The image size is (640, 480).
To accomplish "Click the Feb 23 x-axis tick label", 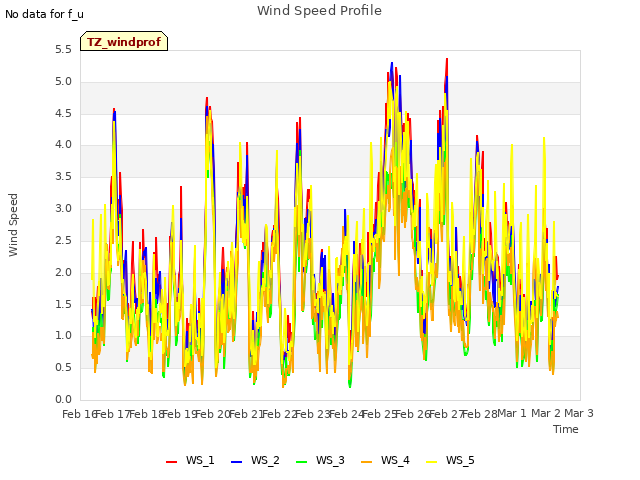I will (x=313, y=414).
